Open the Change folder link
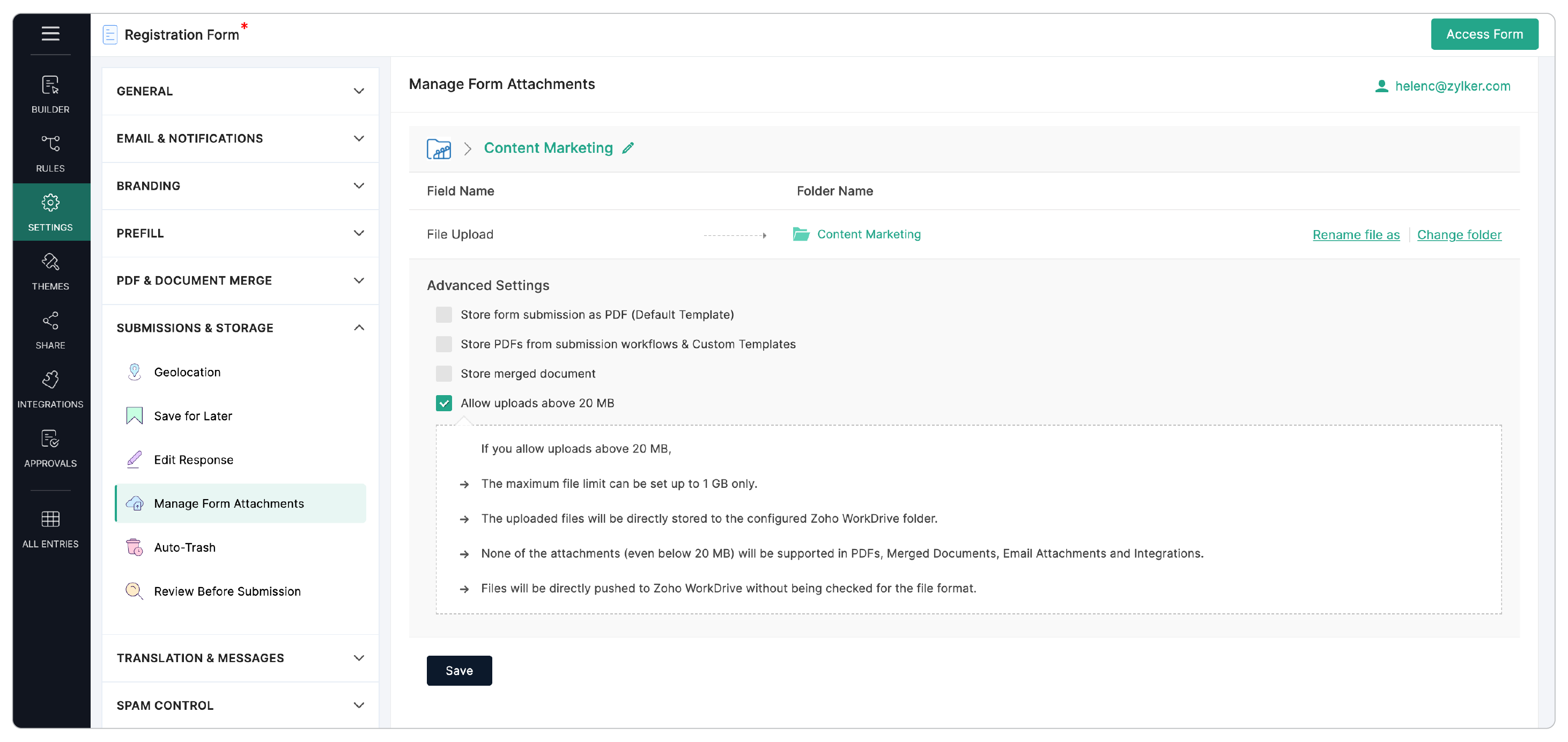The width and height of the screenshot is (1568, 742). point(1459,234)
